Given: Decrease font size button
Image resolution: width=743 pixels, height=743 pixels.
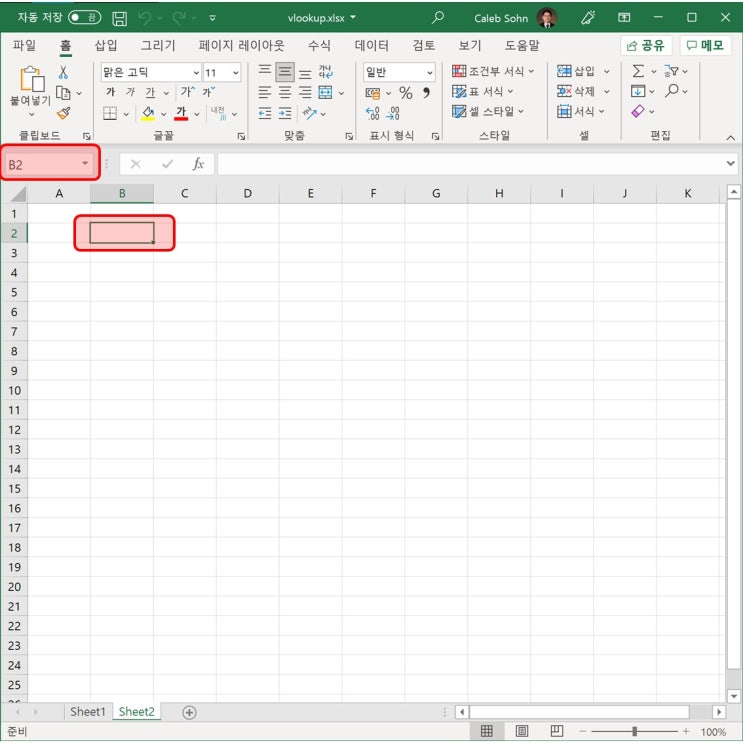Looking at the screenshot, I should 208,91.
